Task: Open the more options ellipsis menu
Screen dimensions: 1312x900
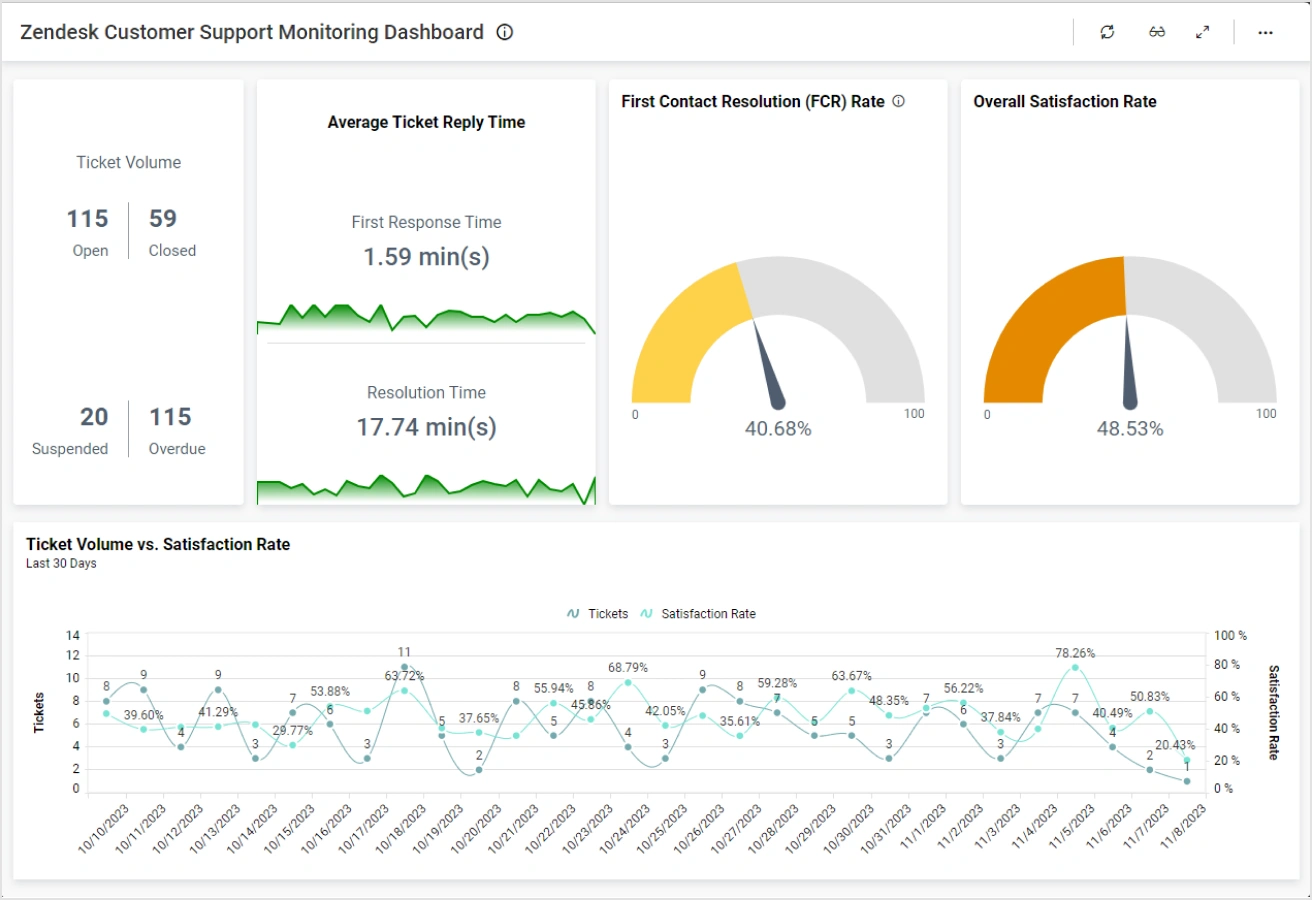Action: [1266, 32]
